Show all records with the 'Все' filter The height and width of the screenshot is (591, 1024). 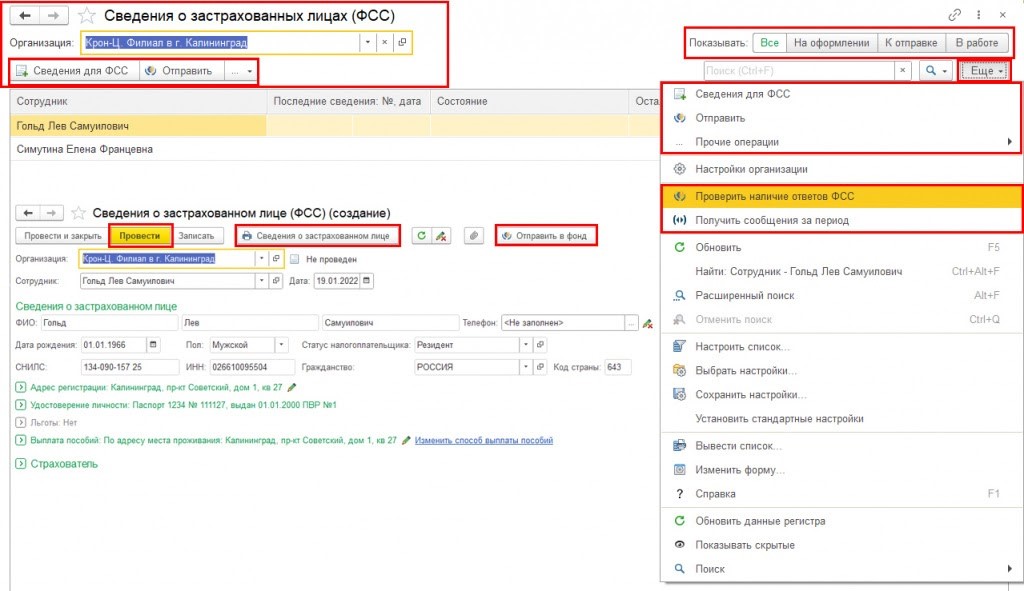[769, 42]
